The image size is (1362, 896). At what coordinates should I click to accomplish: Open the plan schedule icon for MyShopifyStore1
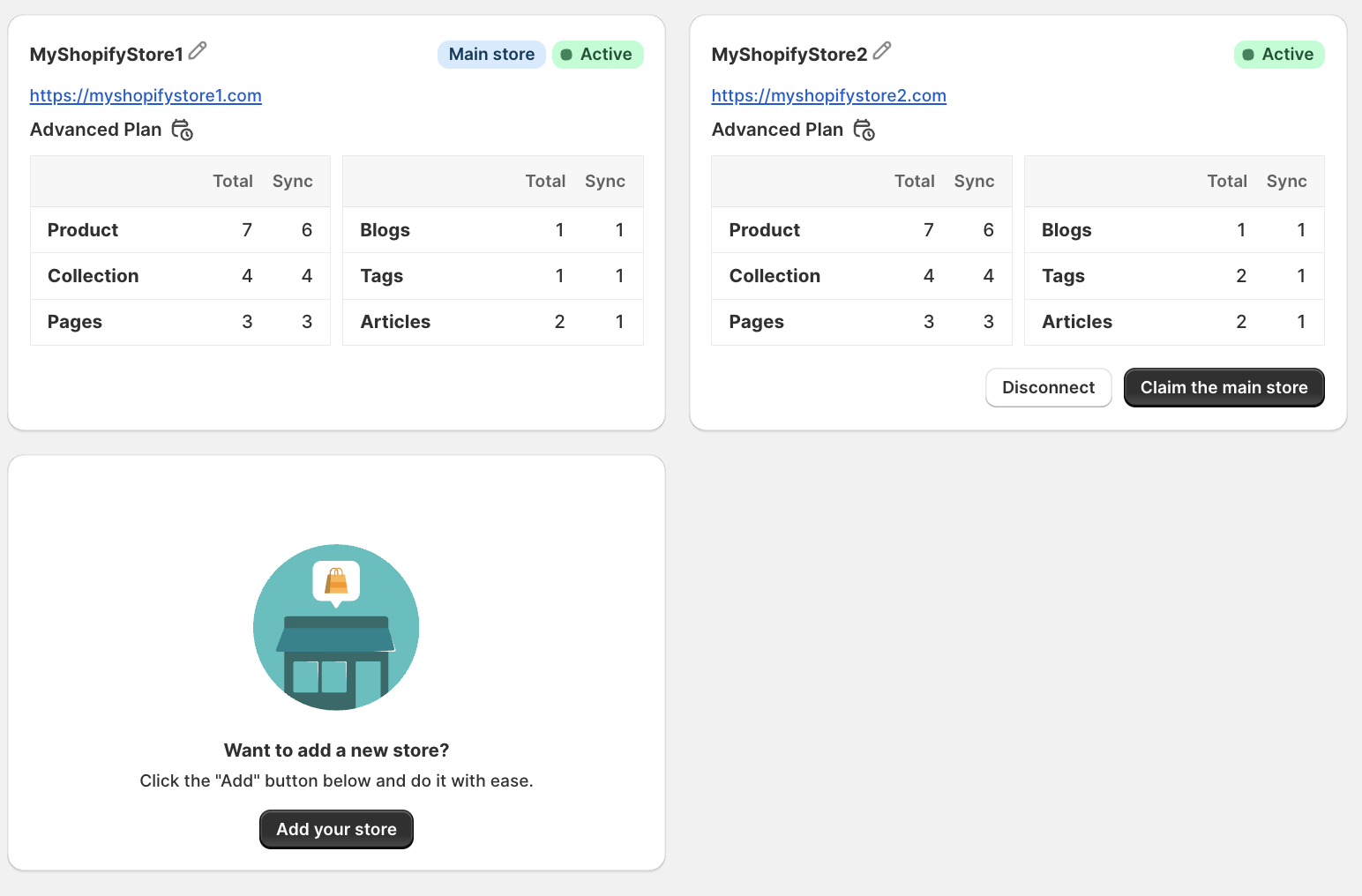(182, 131)
